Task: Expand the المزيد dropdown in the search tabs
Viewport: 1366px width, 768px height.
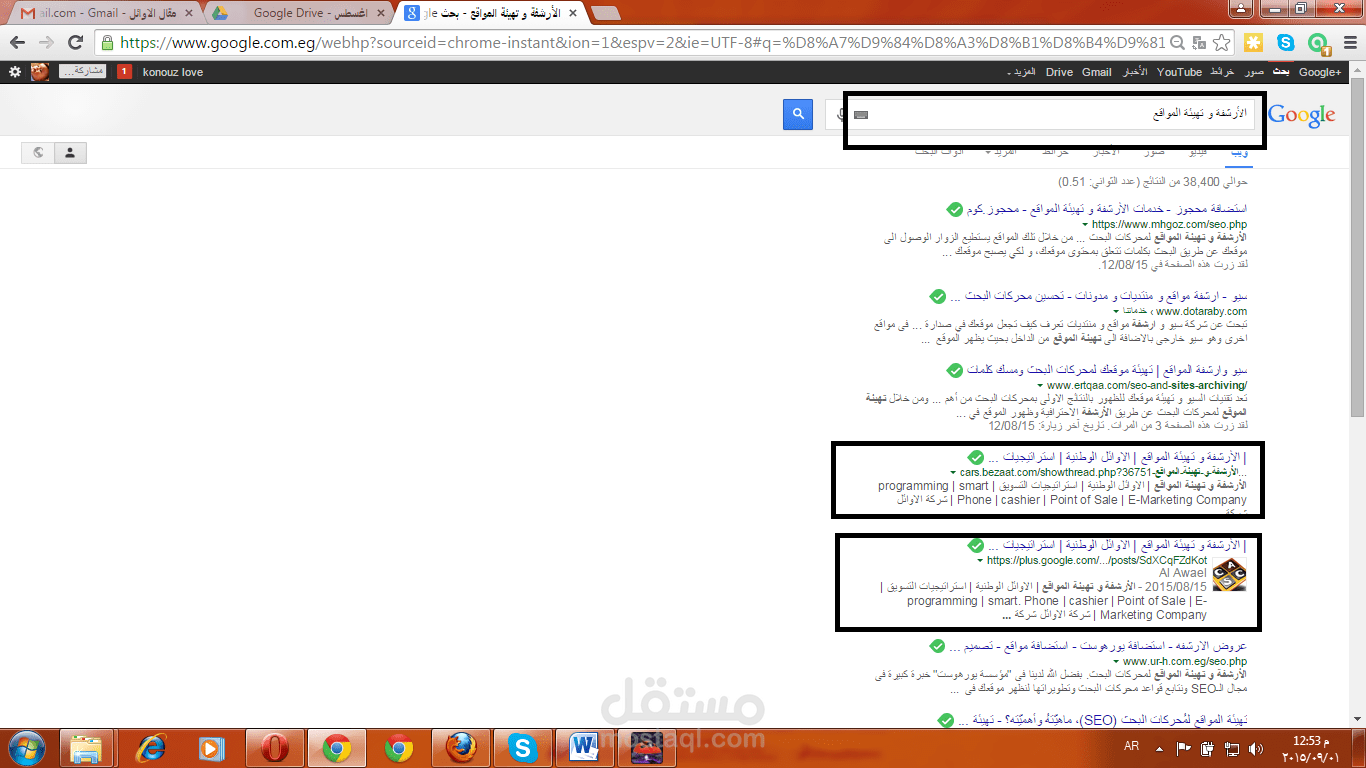Action: pos(1001,152)
